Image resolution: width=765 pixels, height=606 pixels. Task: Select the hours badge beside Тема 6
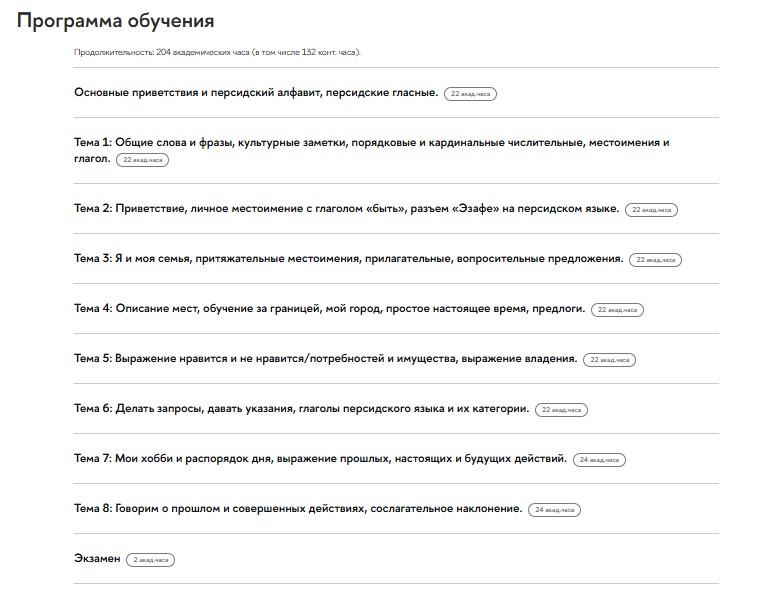tap(562, 410)
